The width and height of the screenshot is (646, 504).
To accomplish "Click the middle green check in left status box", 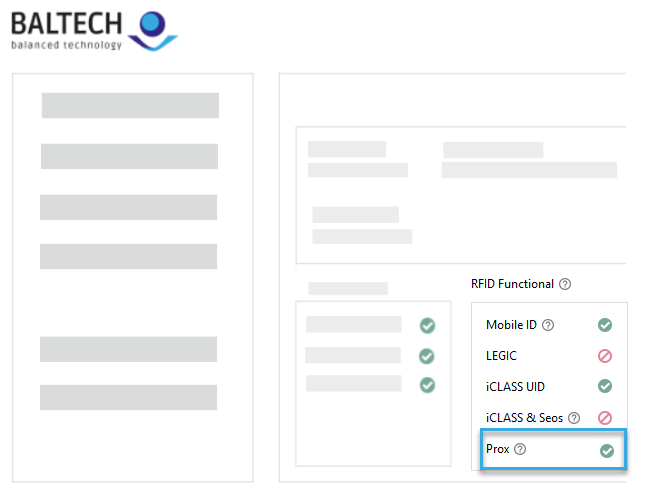I will (x=427, y=355).
